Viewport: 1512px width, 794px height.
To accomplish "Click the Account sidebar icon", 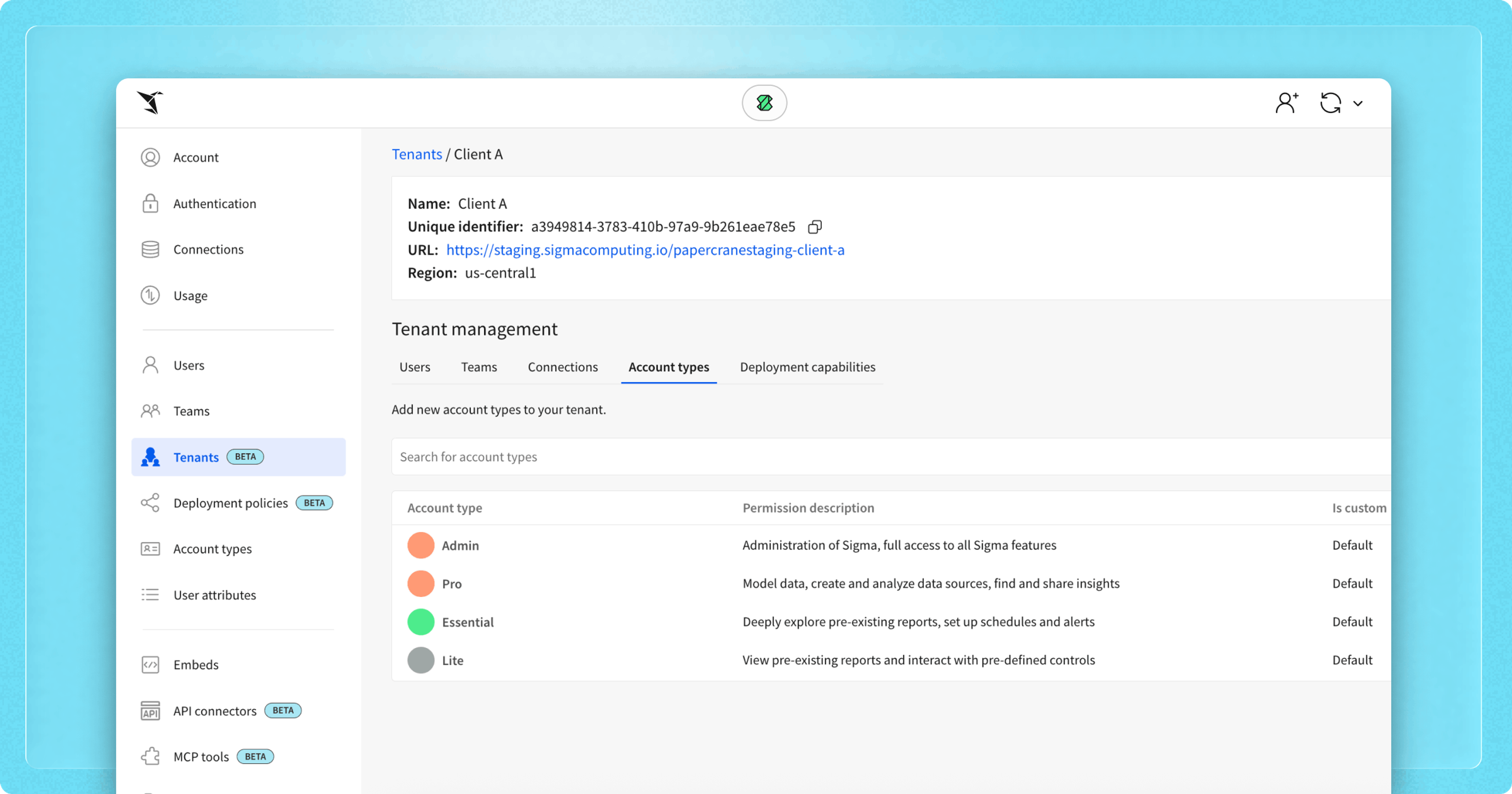I will pos(150,158).
